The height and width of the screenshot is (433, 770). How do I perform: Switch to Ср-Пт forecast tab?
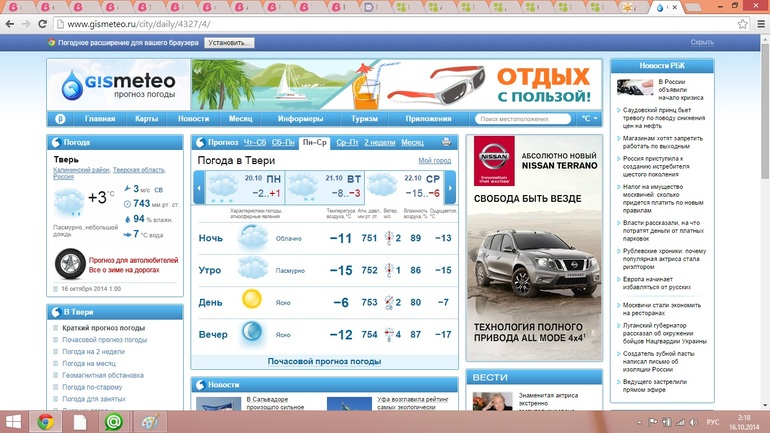[x=347, y=142]
